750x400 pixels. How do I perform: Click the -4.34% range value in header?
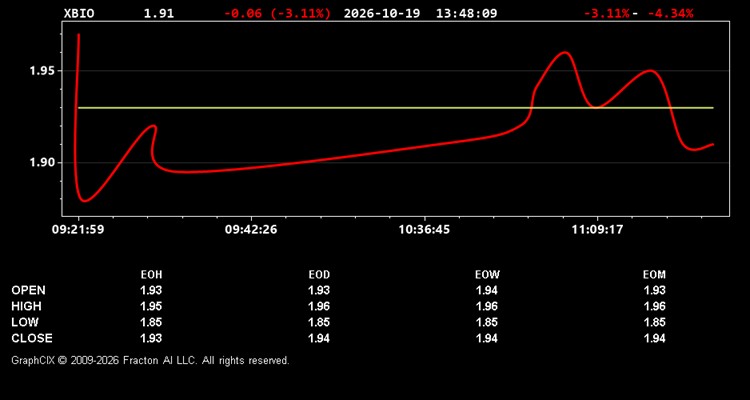click(x=670, y=13)
